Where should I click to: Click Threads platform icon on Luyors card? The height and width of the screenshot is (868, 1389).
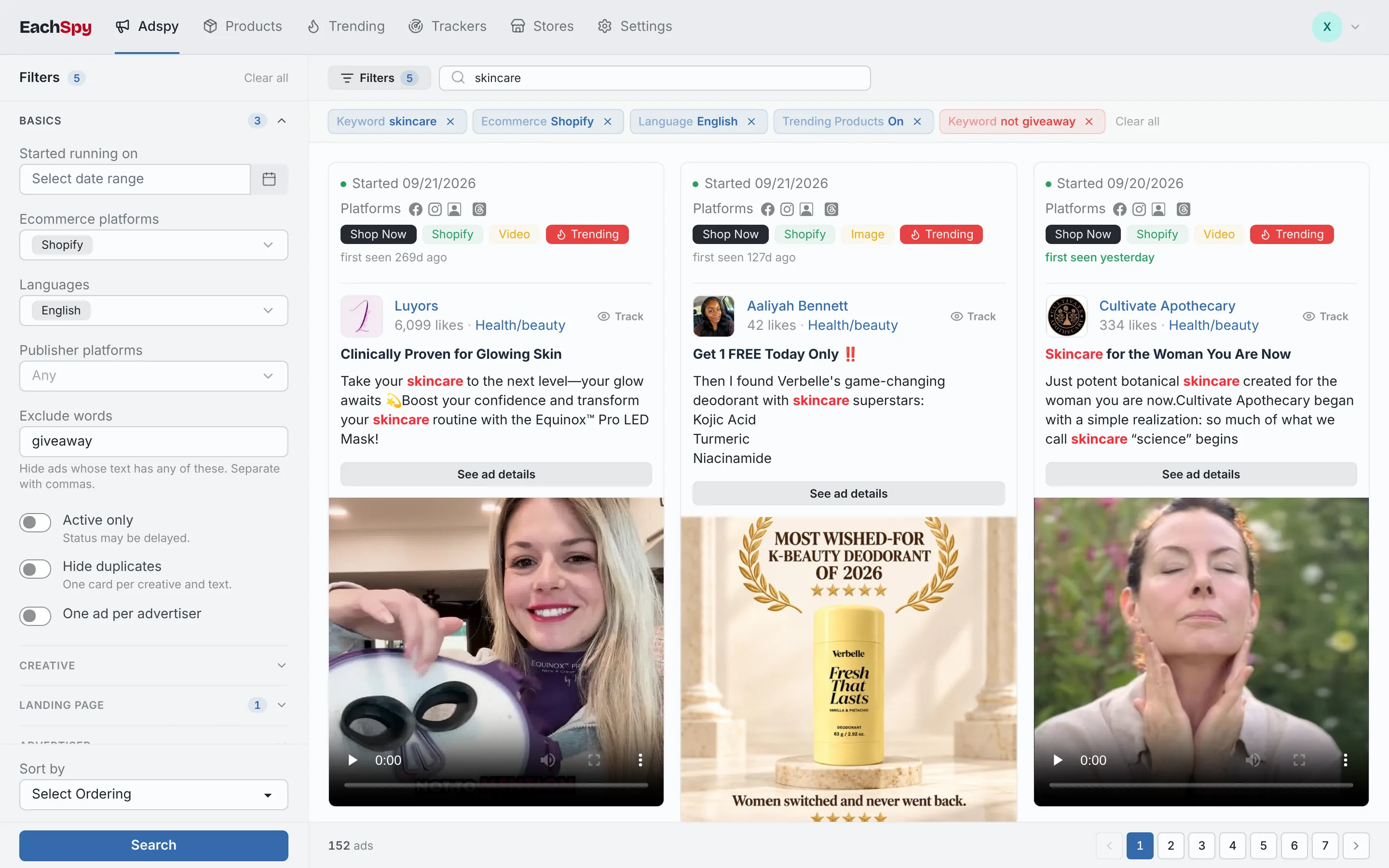(479, 210)
